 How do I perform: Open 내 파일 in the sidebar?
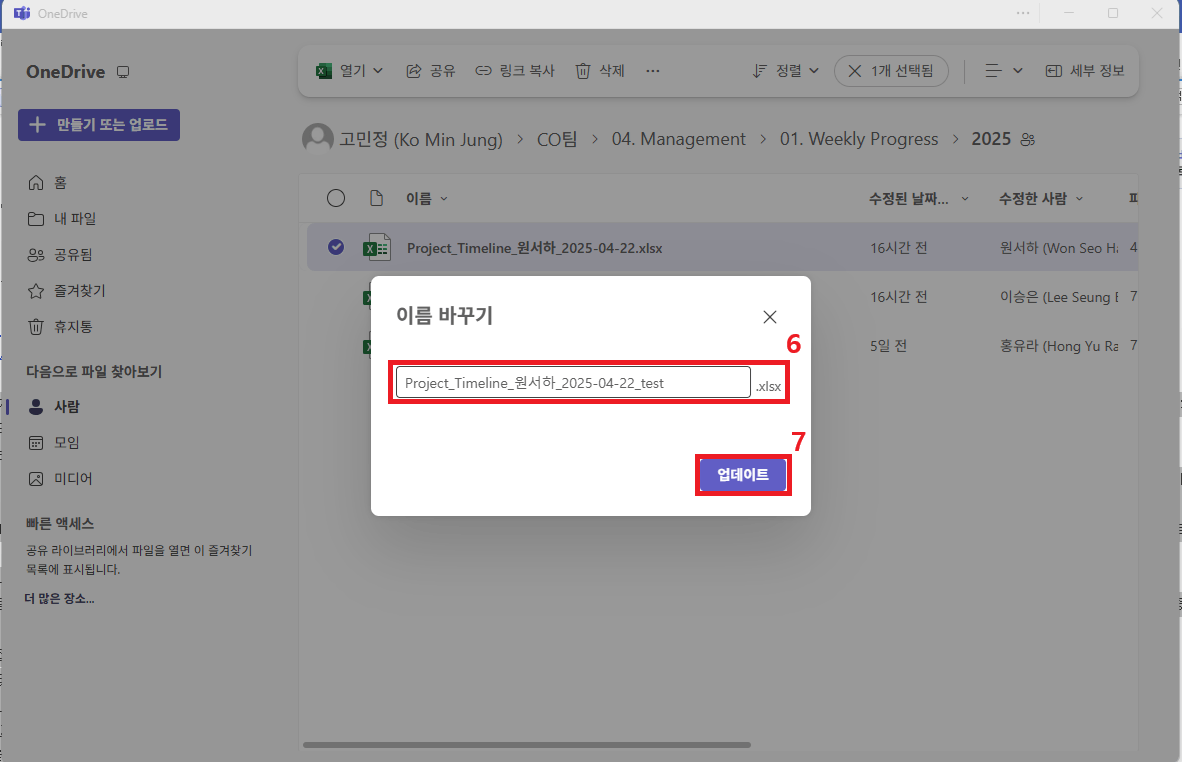pyautogui.click(x=62, y=219)
